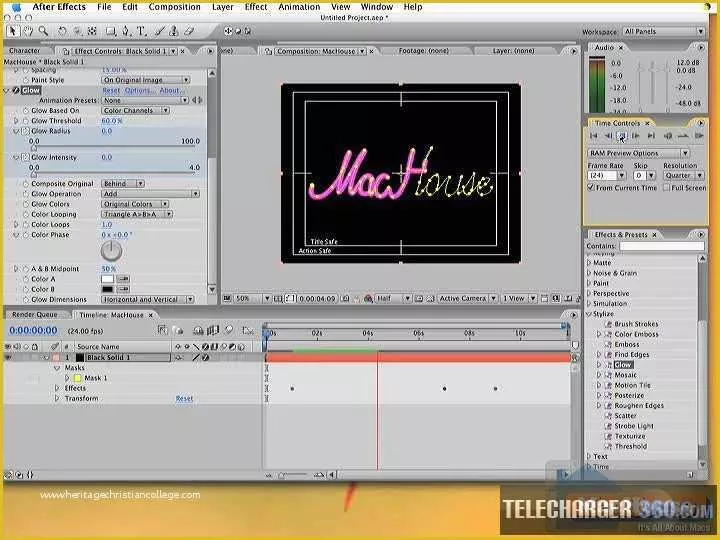Toggle From Current Time checkbox
Screen dimensions: 720x540
click(x=591, y=188)
